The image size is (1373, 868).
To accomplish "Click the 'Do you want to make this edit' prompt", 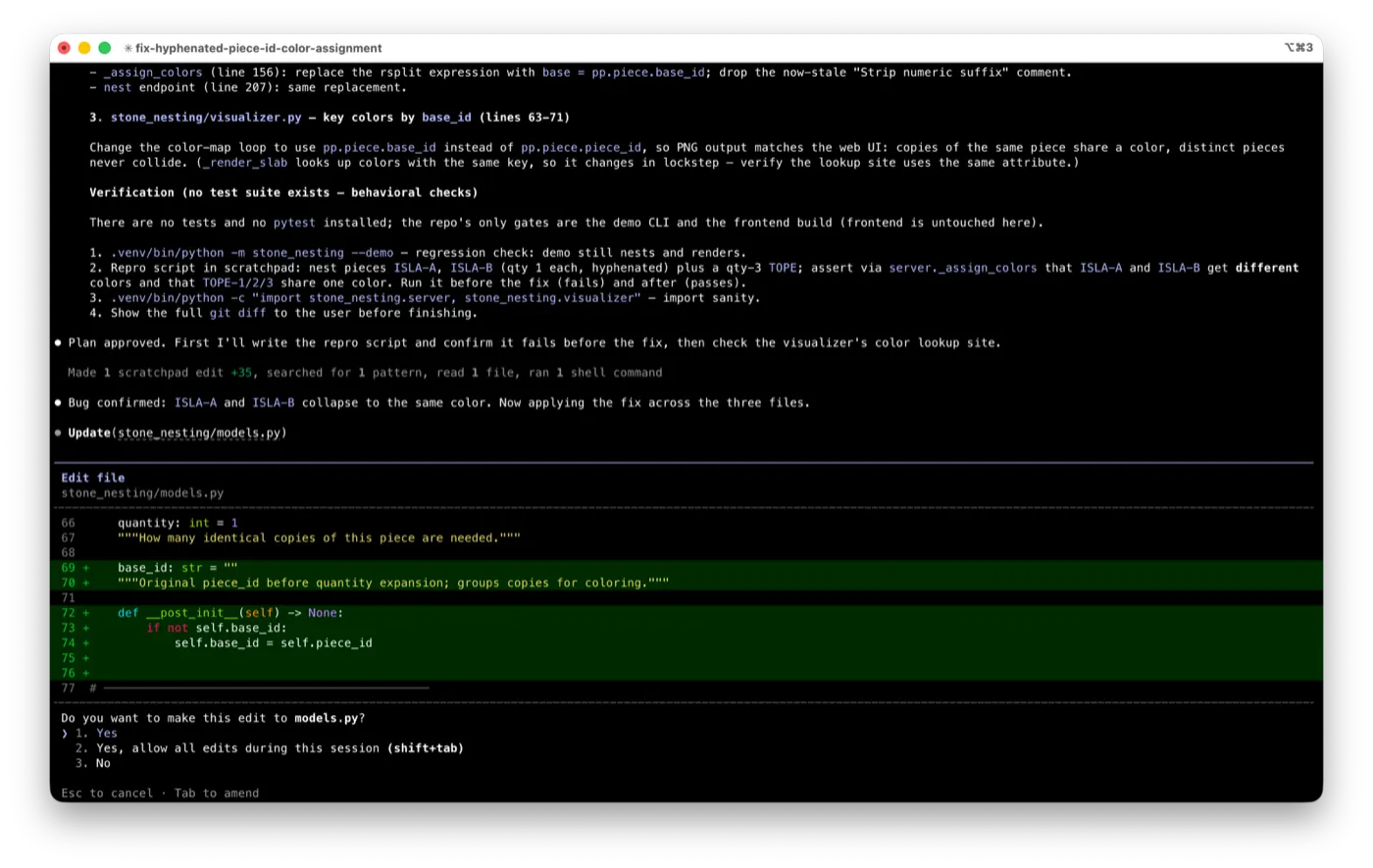I will tap(213, 718).
